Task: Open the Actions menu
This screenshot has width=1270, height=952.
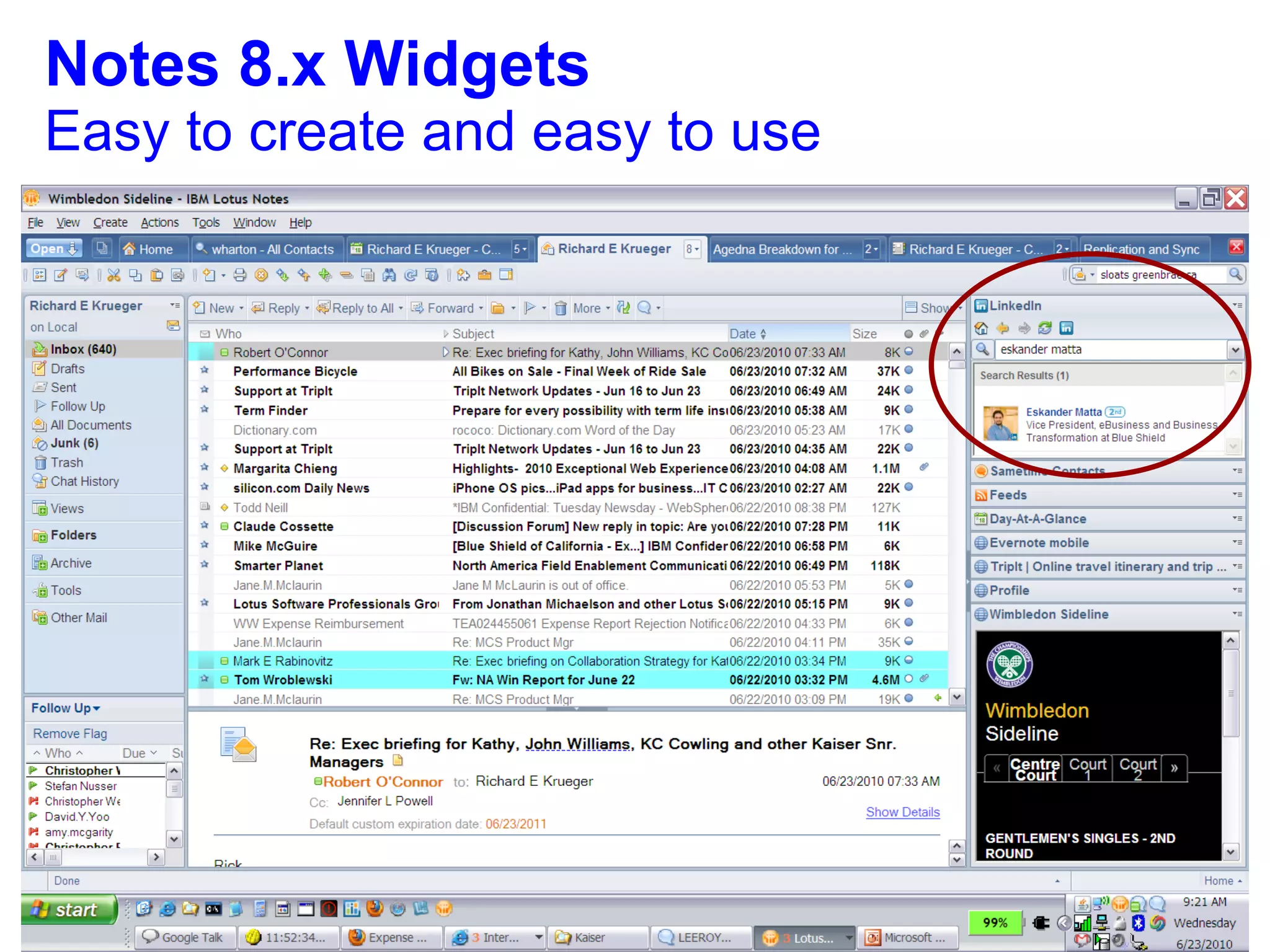Action: pyautogui.click(x=159, y=223)
